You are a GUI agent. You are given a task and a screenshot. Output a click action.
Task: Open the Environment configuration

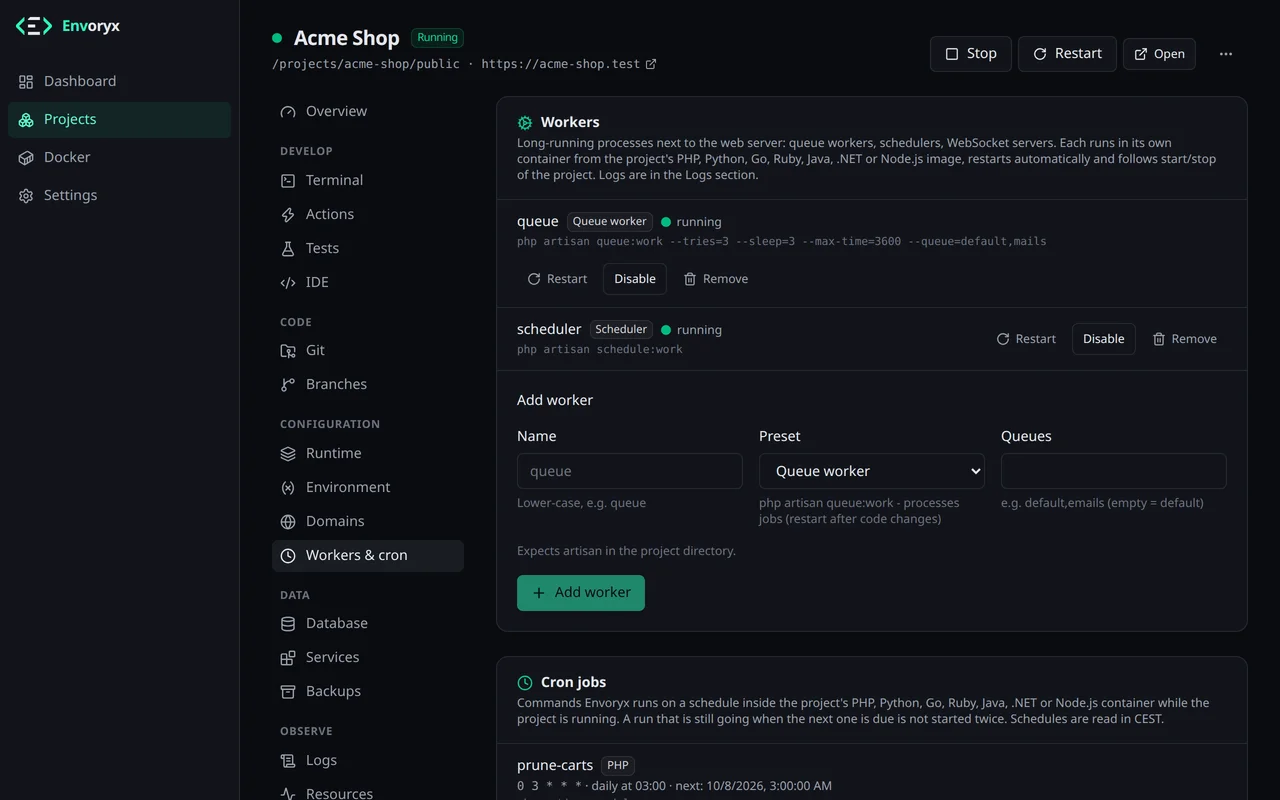(x=368, y=487)
